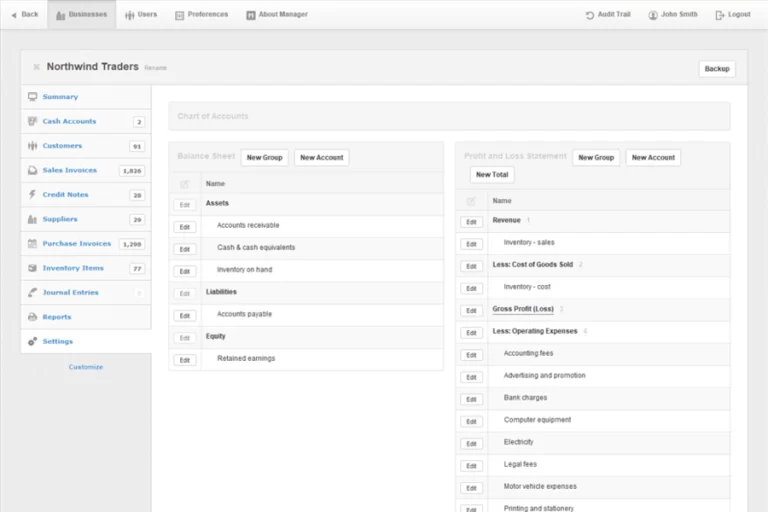Click the New Total button

point(492,174)
